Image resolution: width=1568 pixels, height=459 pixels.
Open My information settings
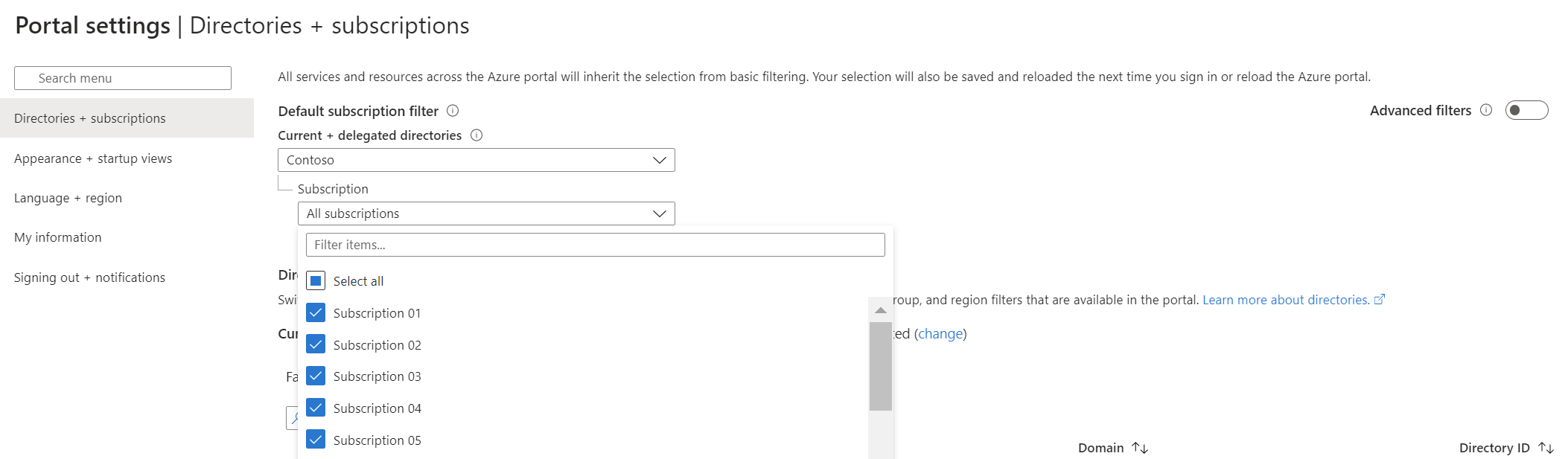[58, 237]
